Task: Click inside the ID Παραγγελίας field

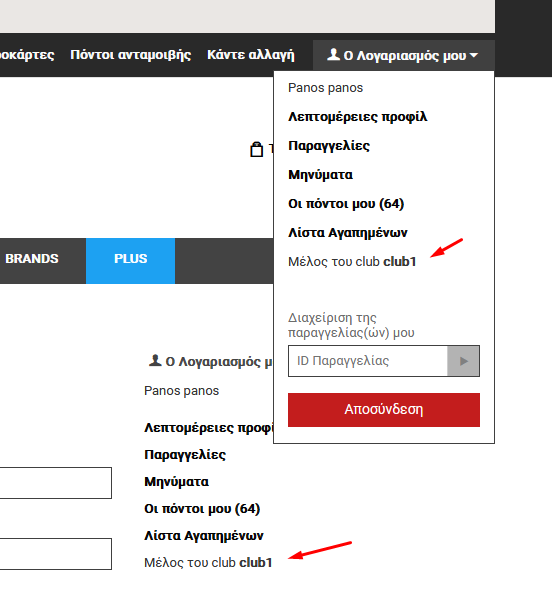Action: (x=368, y=361)
